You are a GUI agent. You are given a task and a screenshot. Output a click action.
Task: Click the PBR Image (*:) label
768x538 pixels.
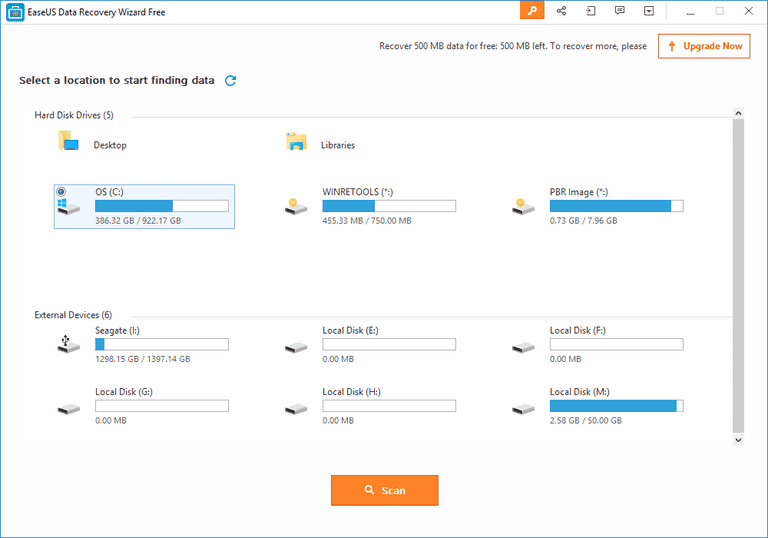pyautogui.click(x=579, y=192)
